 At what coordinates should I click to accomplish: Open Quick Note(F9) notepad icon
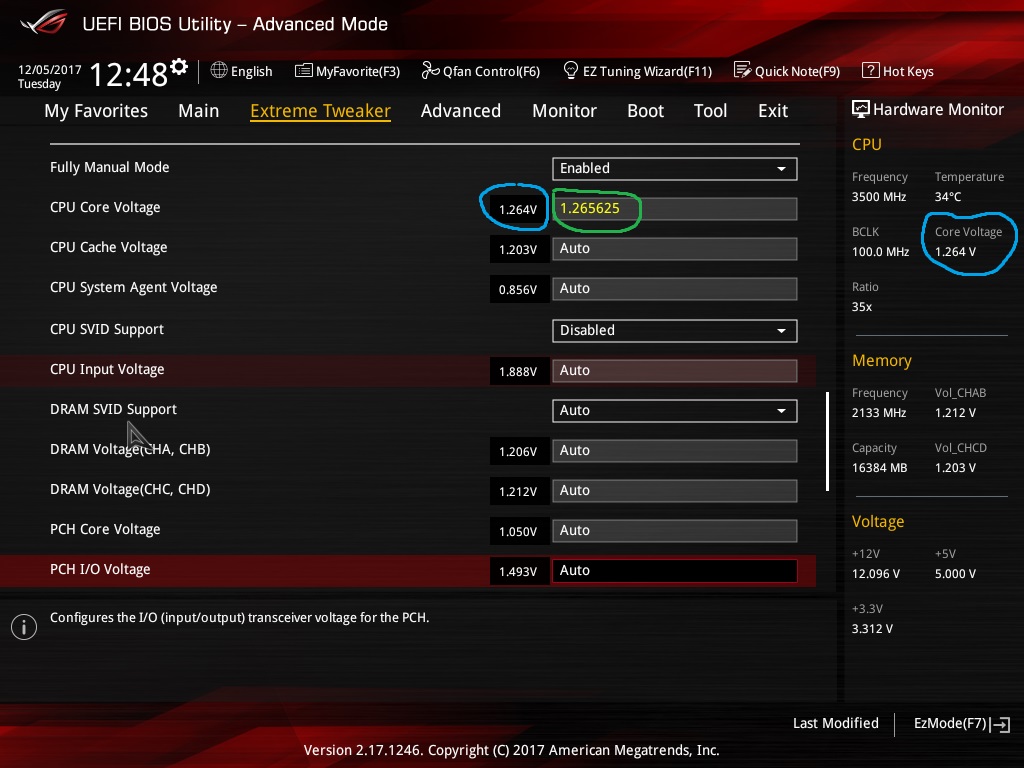click(743, 70)
